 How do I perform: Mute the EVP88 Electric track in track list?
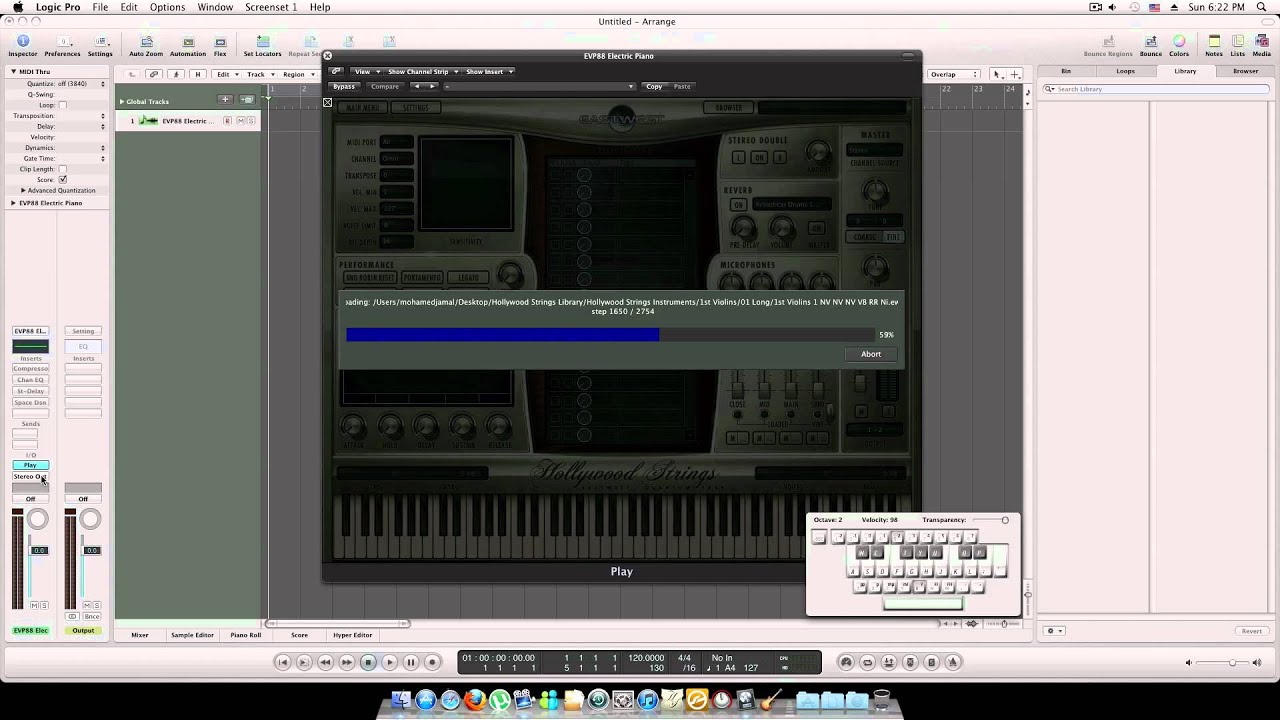(x=240, y=121)
